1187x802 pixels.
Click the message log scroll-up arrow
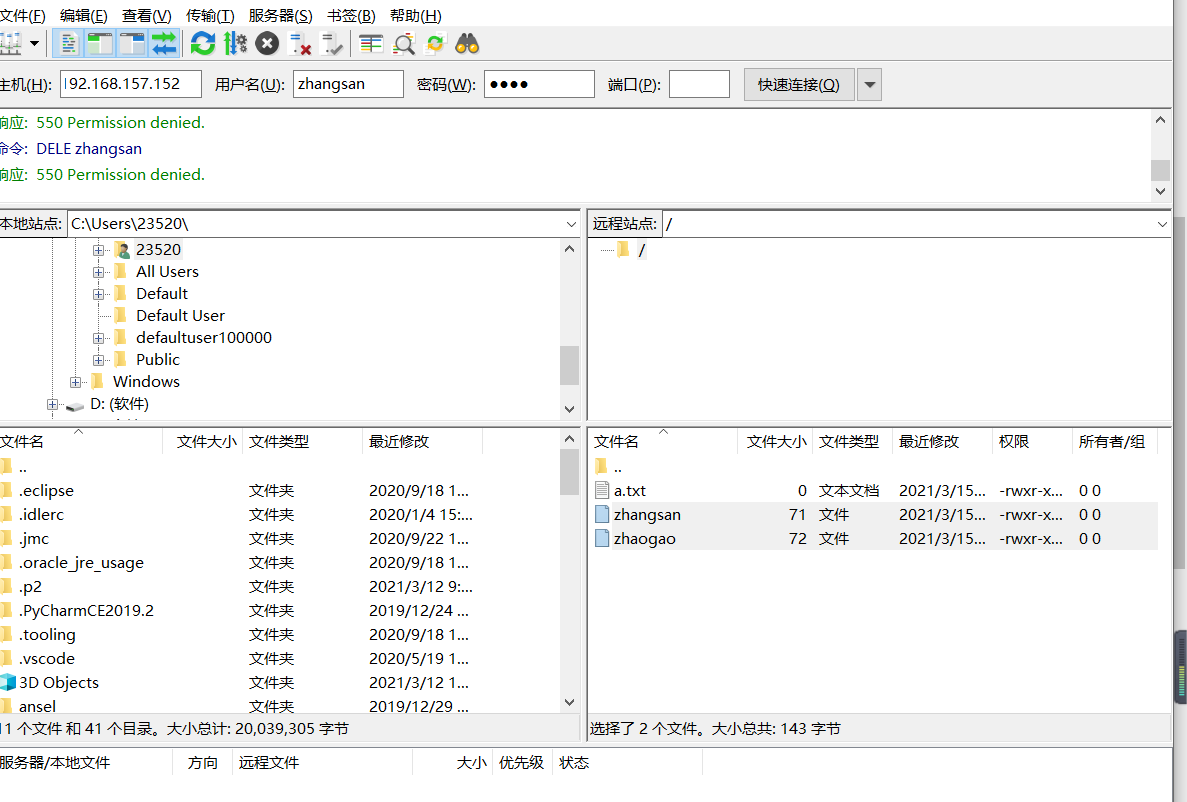tap(1161, 120)
